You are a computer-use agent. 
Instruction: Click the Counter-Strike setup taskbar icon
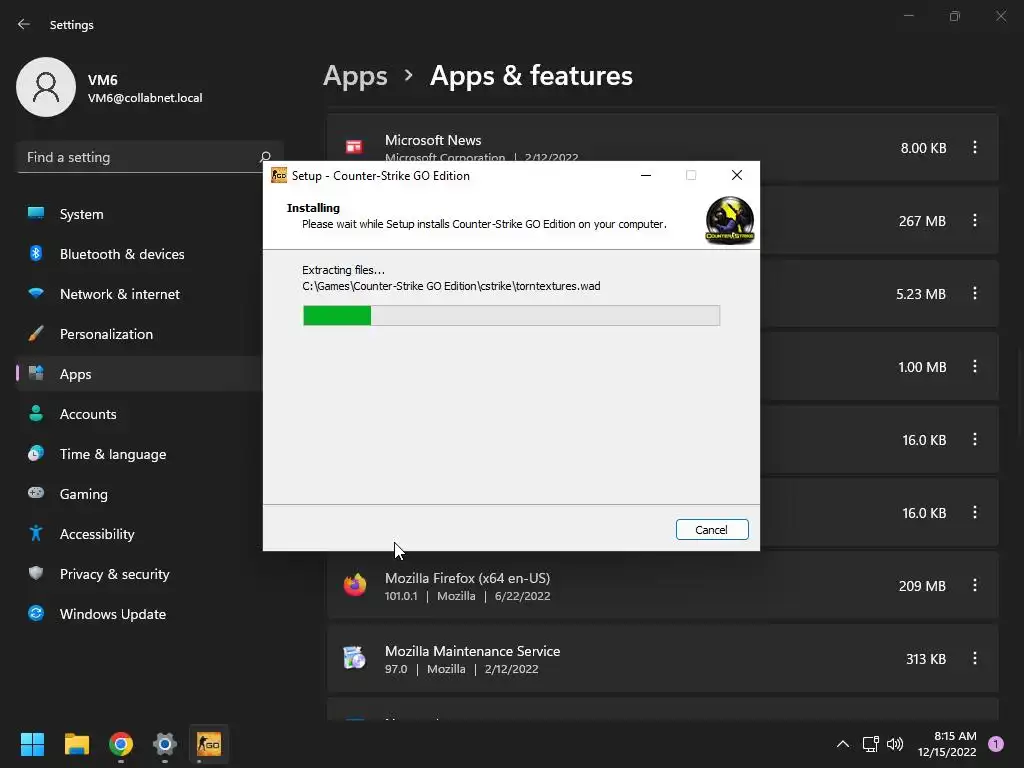pyautogui.click(x=209, y=744)
